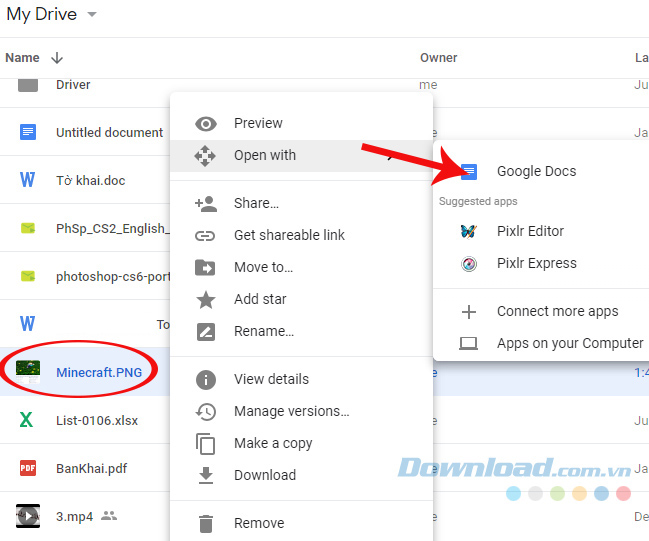Viewport: 649px width, 541px height.
Task: Select Manage versions... entry
Action: pos(301,411)
